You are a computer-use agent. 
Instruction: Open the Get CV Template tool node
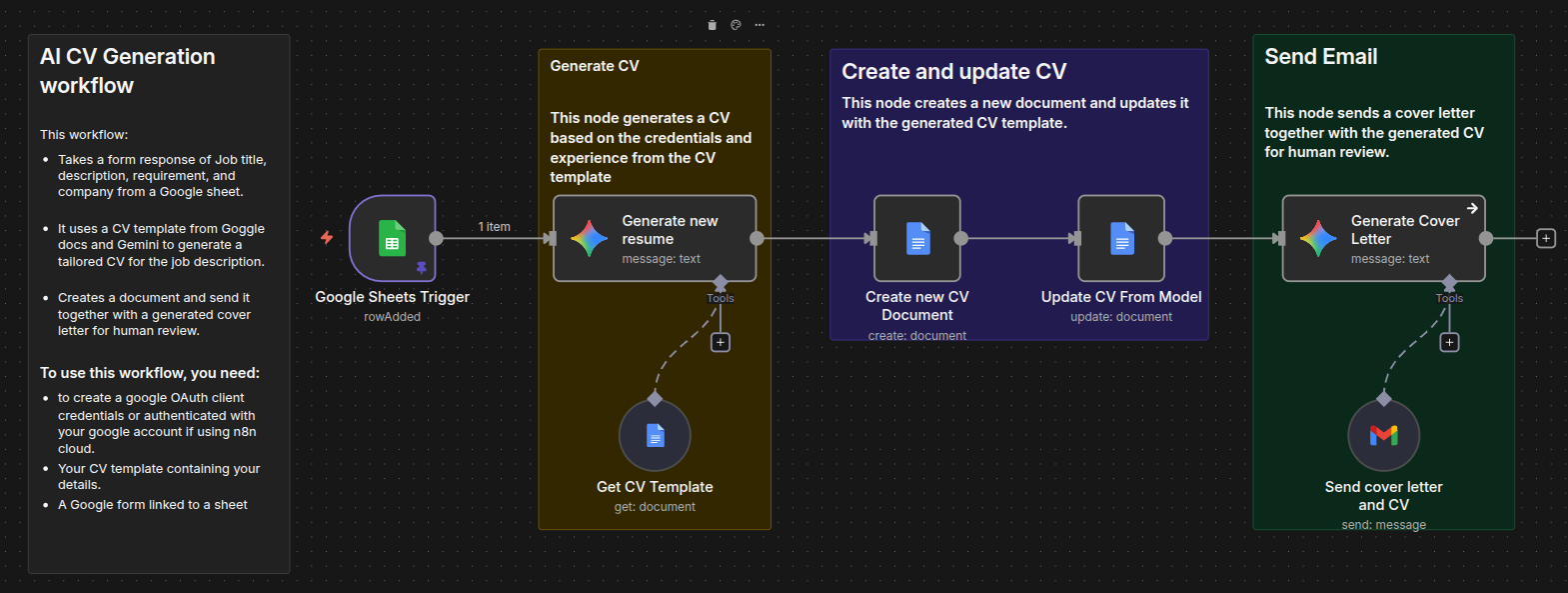(655, 435)
